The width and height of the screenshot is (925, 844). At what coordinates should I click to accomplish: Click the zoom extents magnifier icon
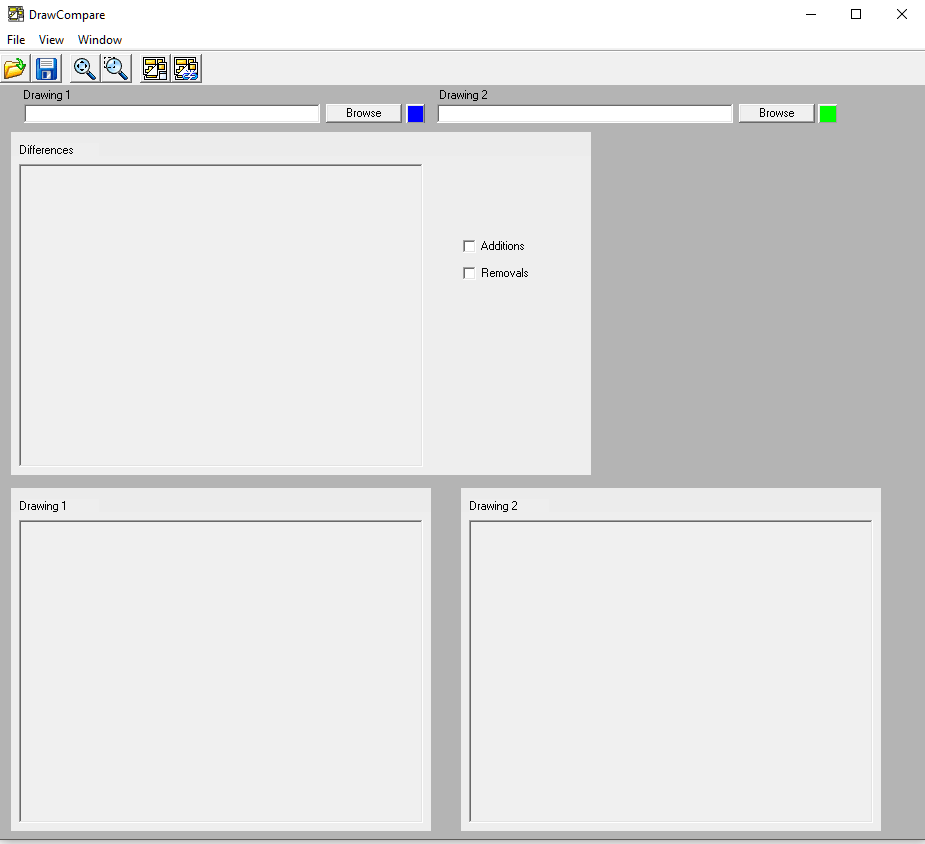tap(84, 68)
